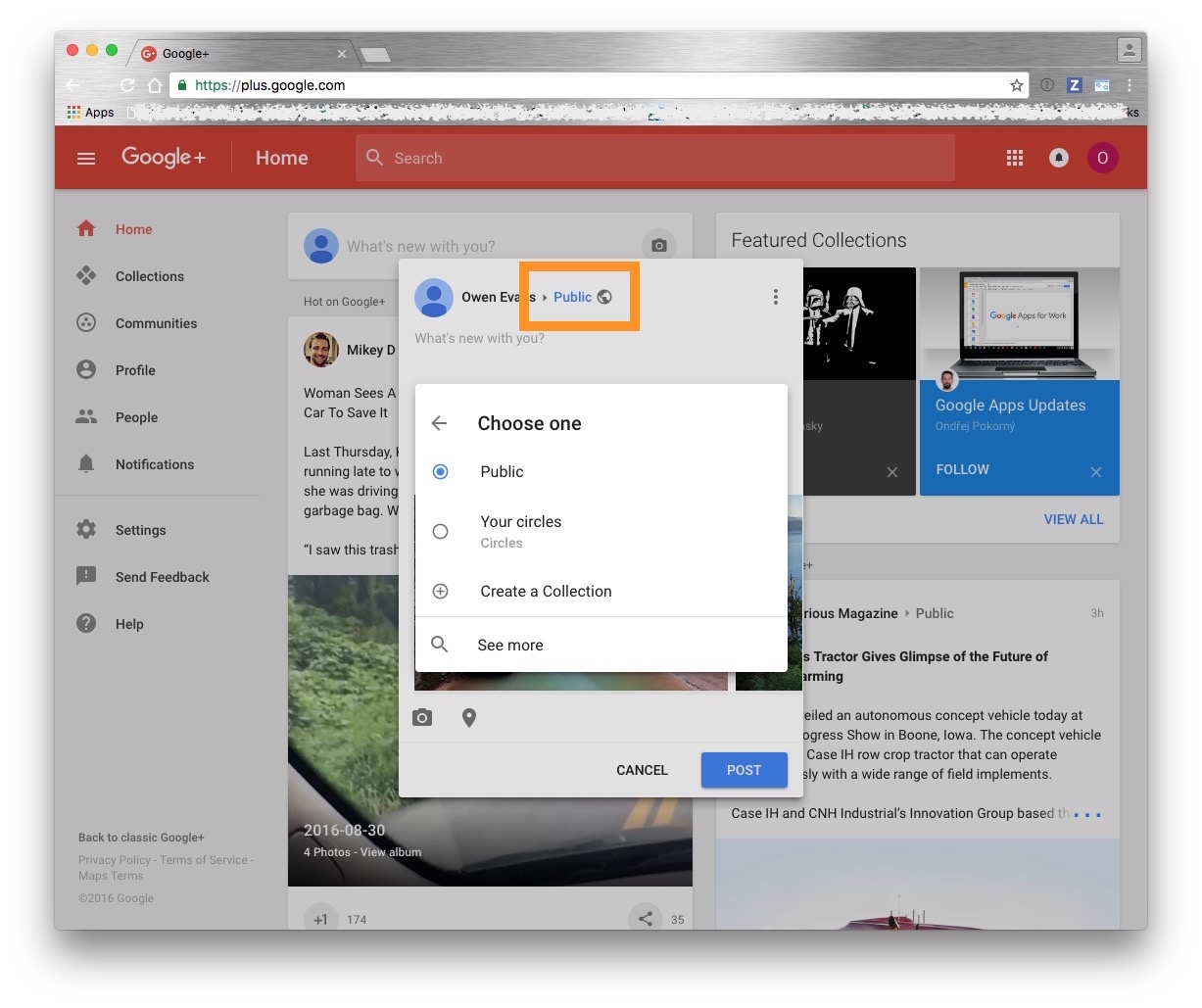Open Profile in the left navigation
This screenshot has height=1008, width=1202.
coord(135,370)
